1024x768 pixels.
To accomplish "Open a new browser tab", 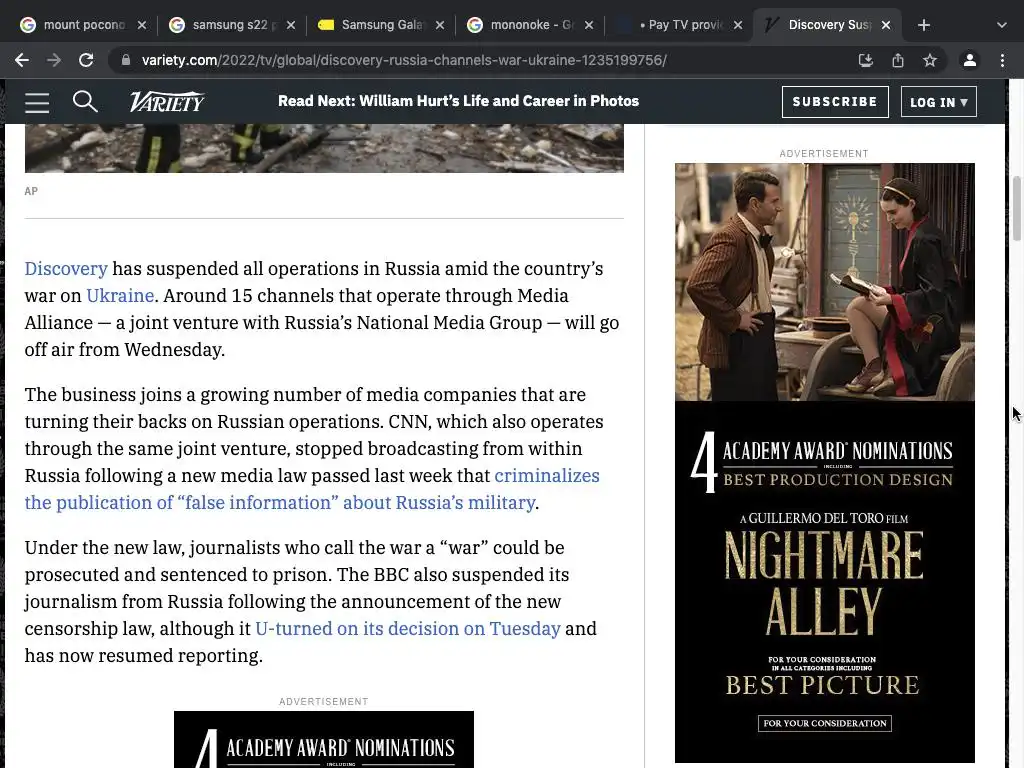I will (x=923, y=25).
